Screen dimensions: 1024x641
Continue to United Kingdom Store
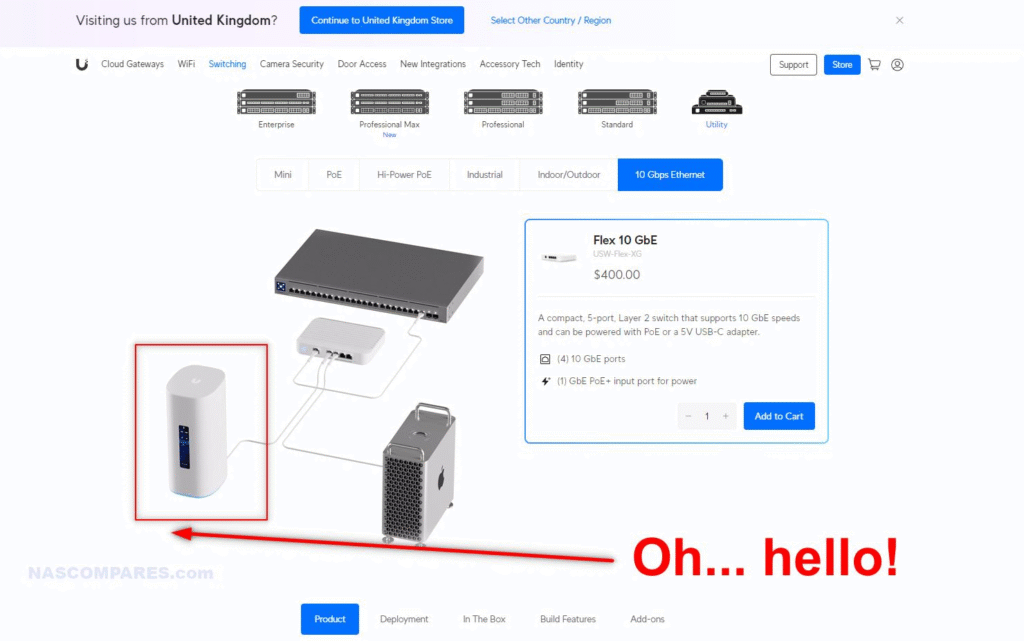pos(382,20)
